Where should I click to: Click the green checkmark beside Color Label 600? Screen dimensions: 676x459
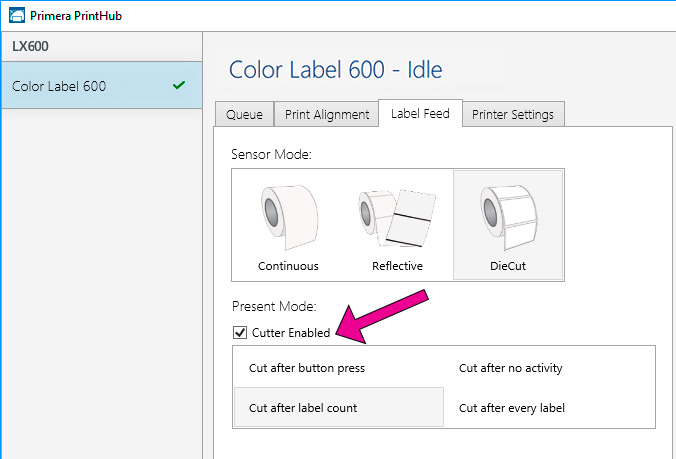(x=179, y=85)
